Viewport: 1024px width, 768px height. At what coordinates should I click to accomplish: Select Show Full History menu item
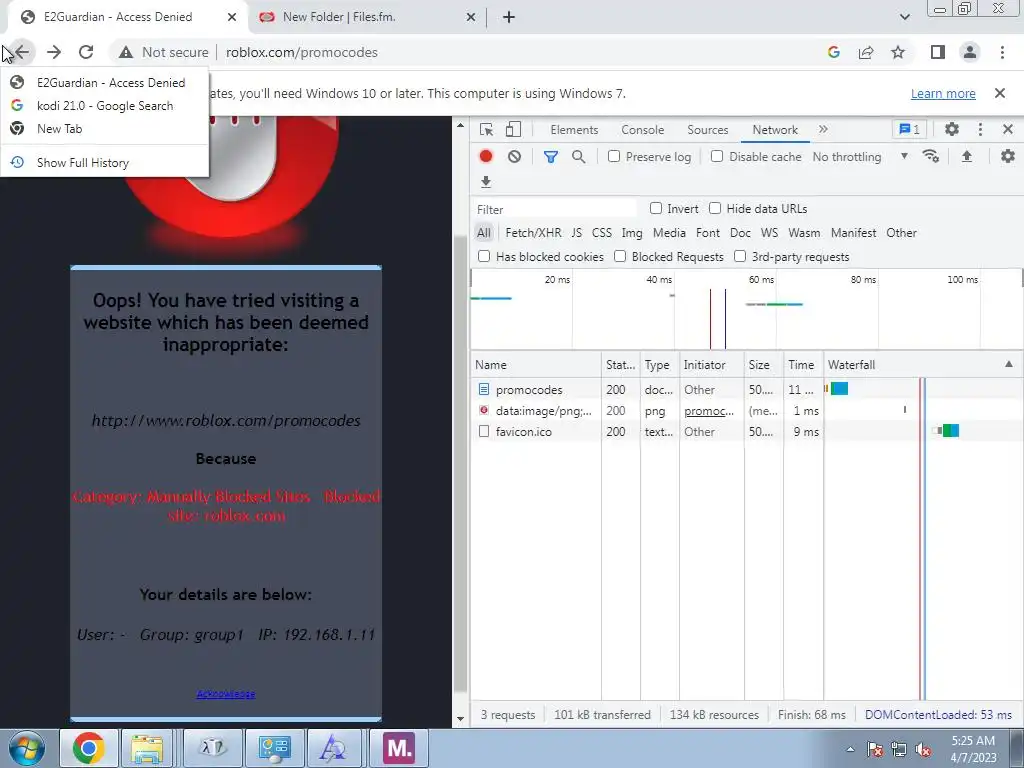tap(104, 163)
